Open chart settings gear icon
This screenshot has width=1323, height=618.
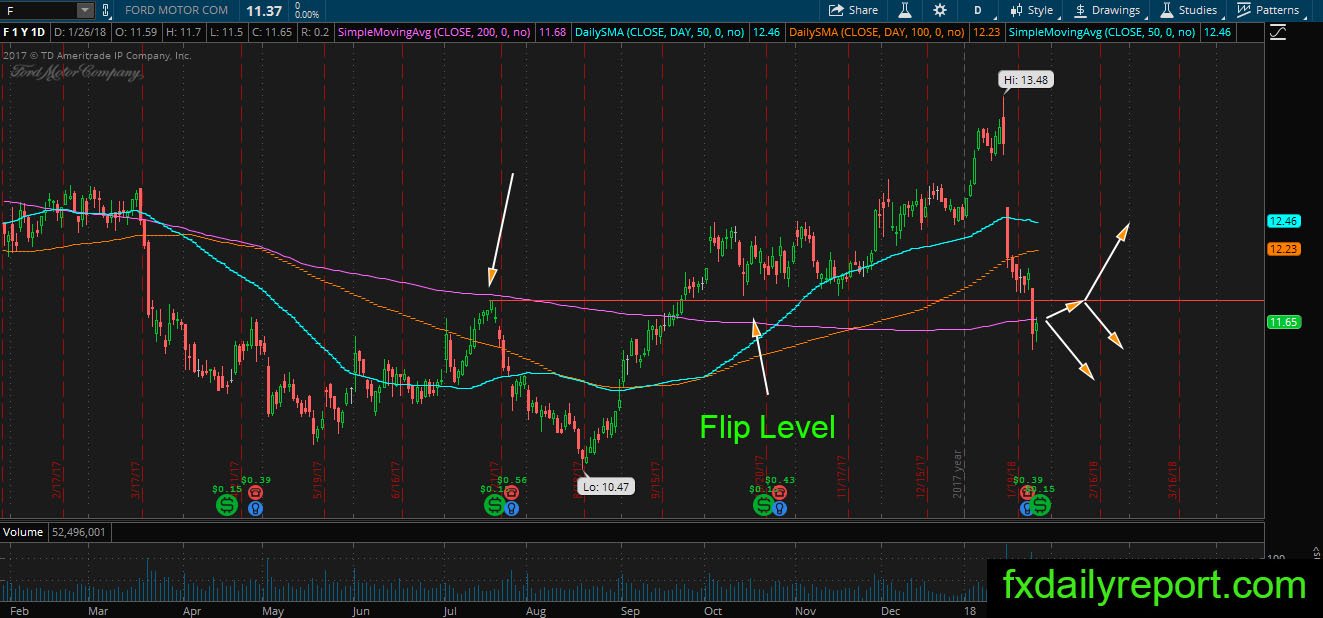(939, 10)
